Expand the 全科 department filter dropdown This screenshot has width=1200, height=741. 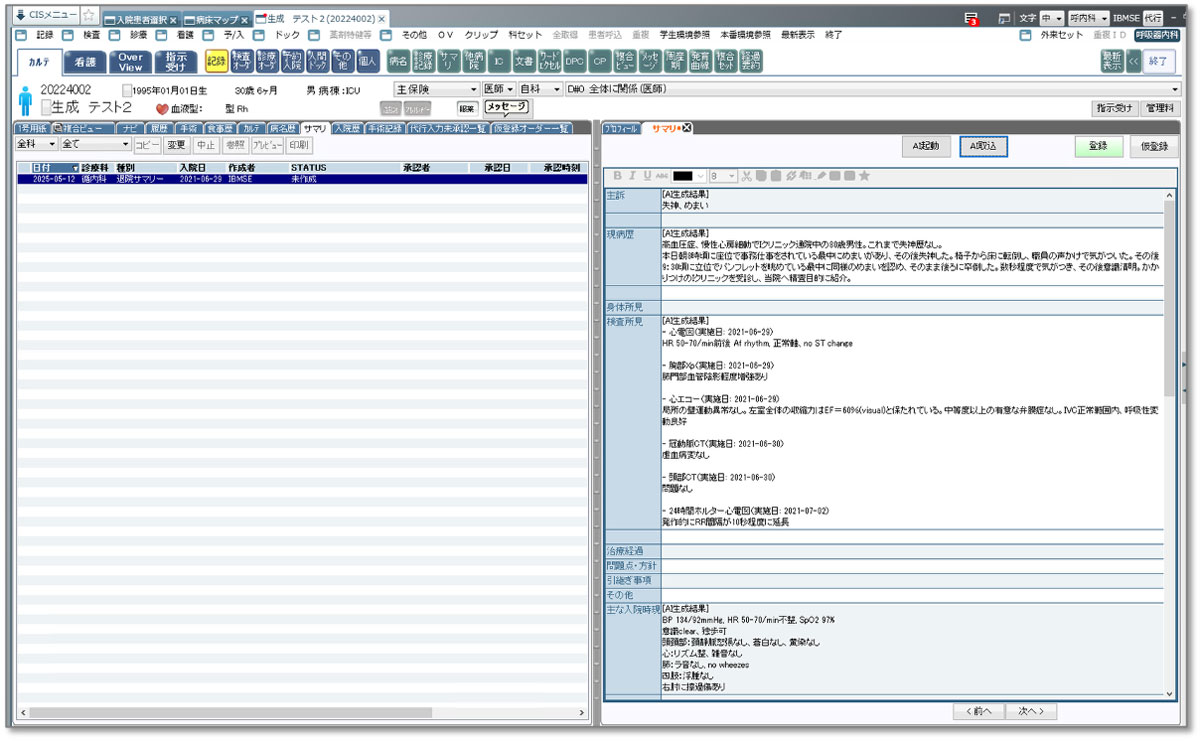point(36,144)
